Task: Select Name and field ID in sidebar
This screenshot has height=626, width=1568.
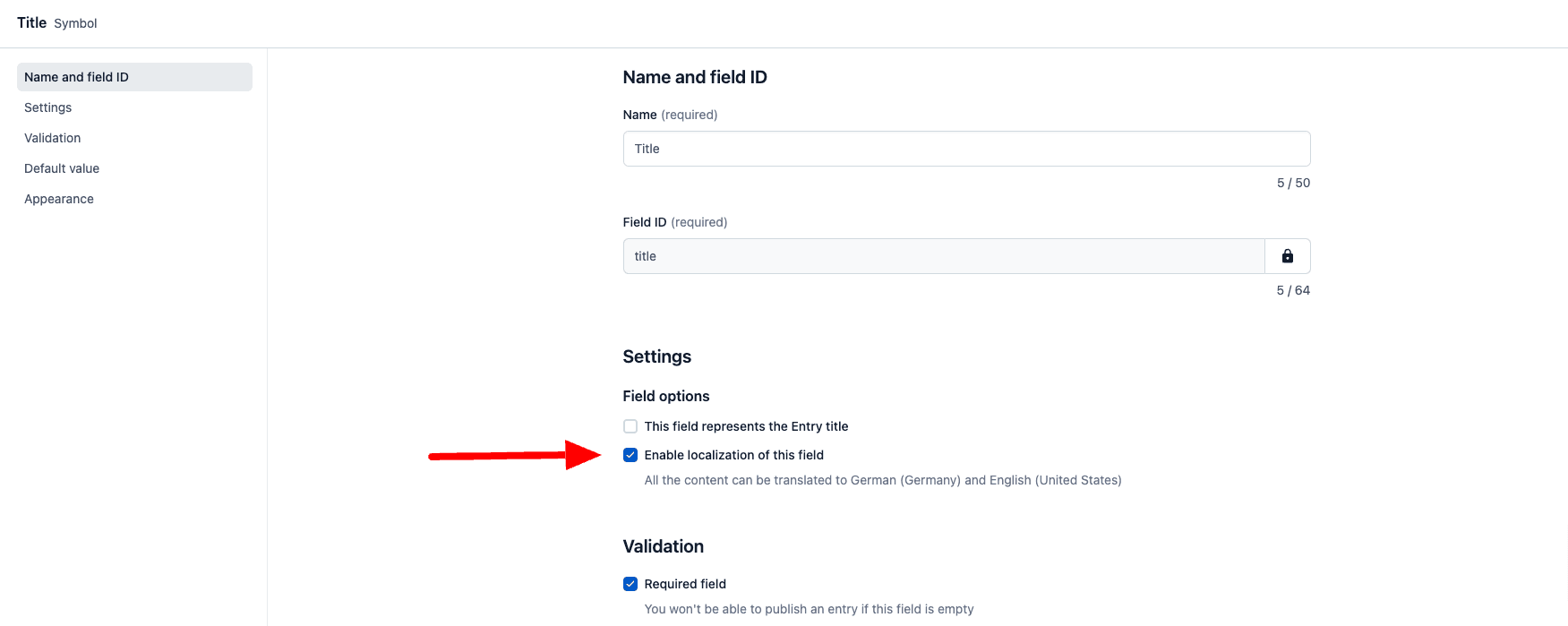Action: 134,77
